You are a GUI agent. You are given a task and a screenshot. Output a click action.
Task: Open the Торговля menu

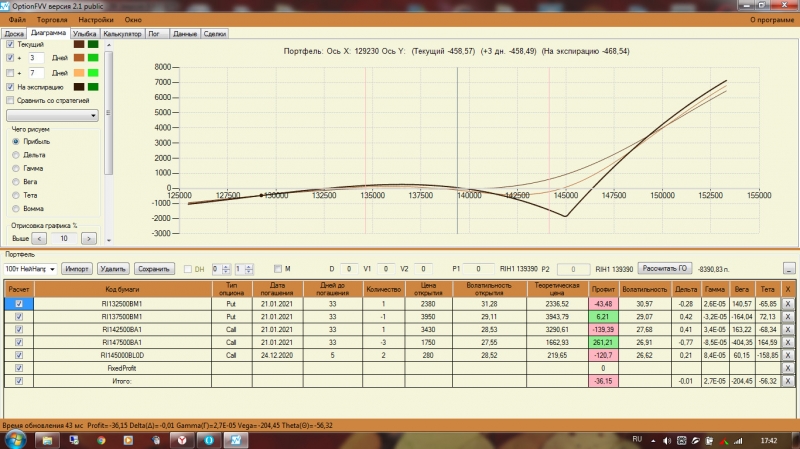click(x=52, y=20)
